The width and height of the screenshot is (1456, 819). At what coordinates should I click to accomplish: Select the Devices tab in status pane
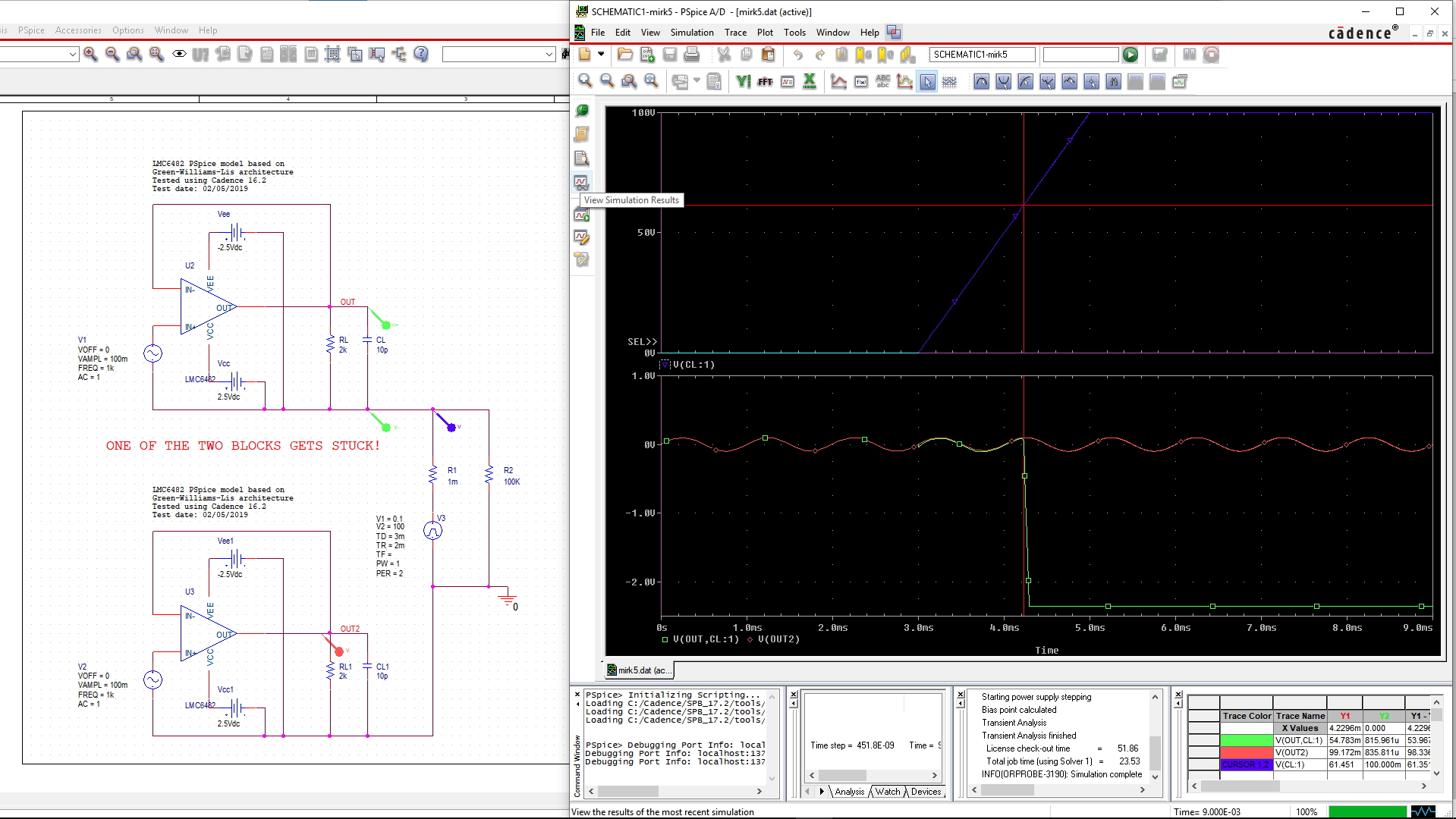[x=926, y=792]
